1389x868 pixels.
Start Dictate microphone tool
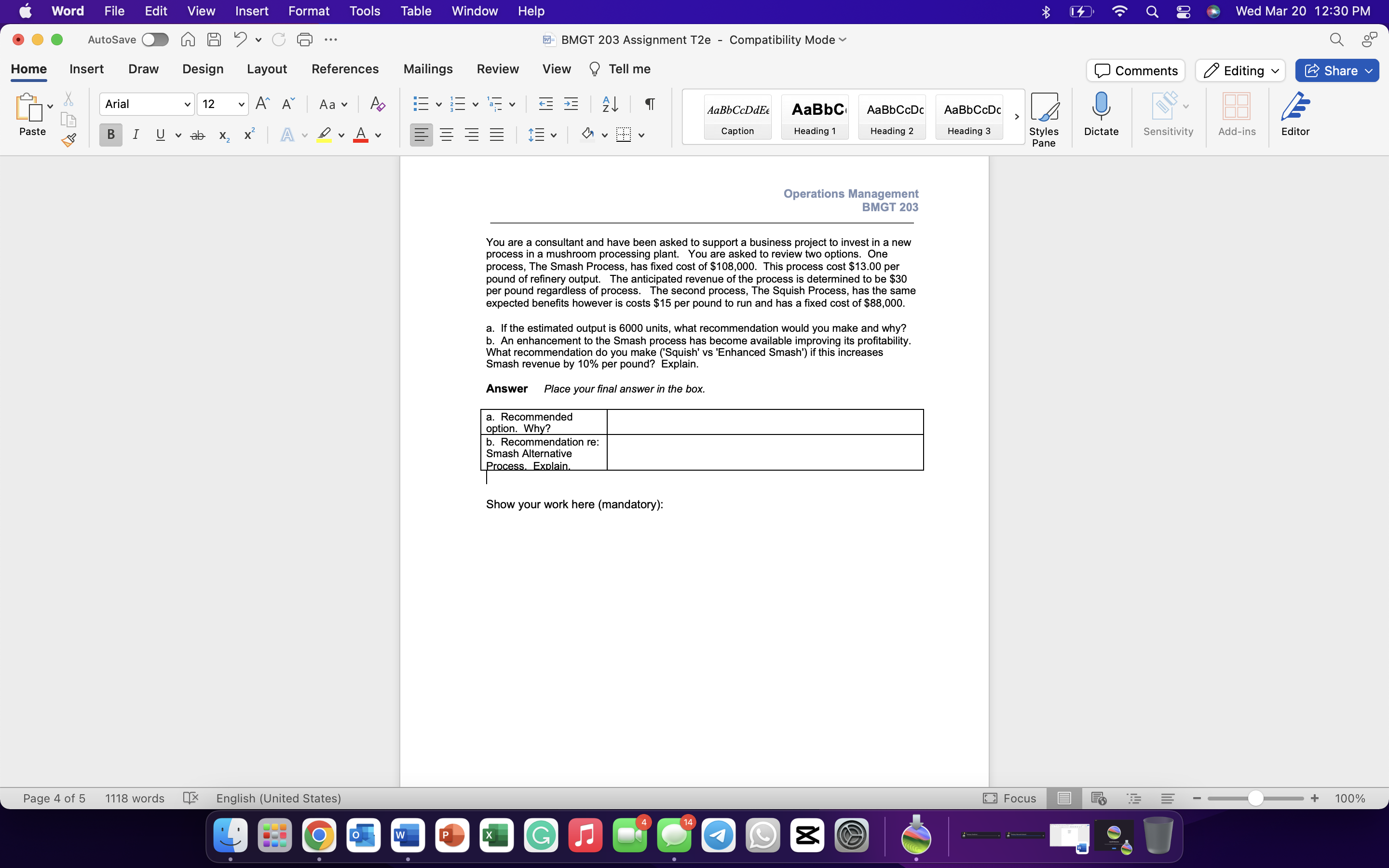point(1101,114)
